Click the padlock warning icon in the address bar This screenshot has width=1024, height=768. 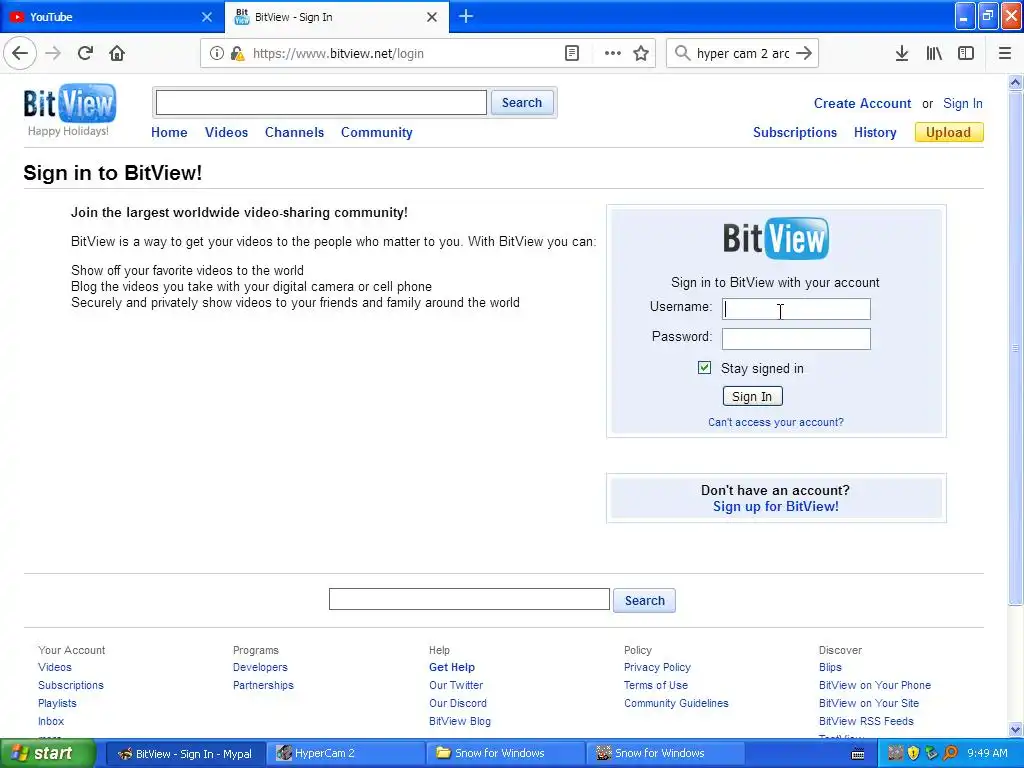[x=237, y=54]
